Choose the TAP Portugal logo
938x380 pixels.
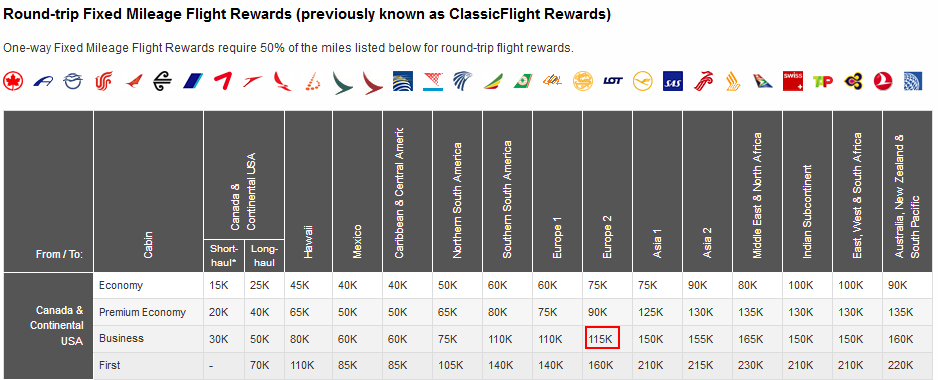(x=823, y=81)
